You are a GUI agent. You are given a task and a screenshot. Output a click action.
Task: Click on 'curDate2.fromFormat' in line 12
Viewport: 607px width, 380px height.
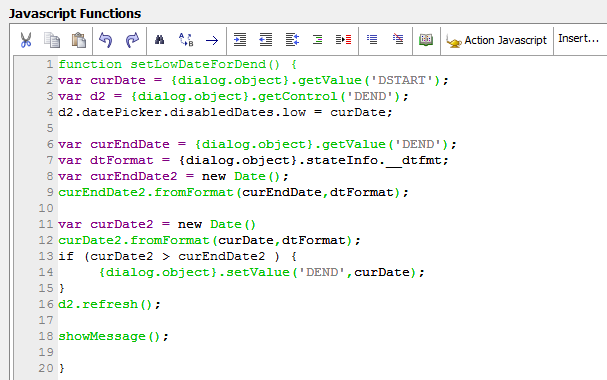134,240
